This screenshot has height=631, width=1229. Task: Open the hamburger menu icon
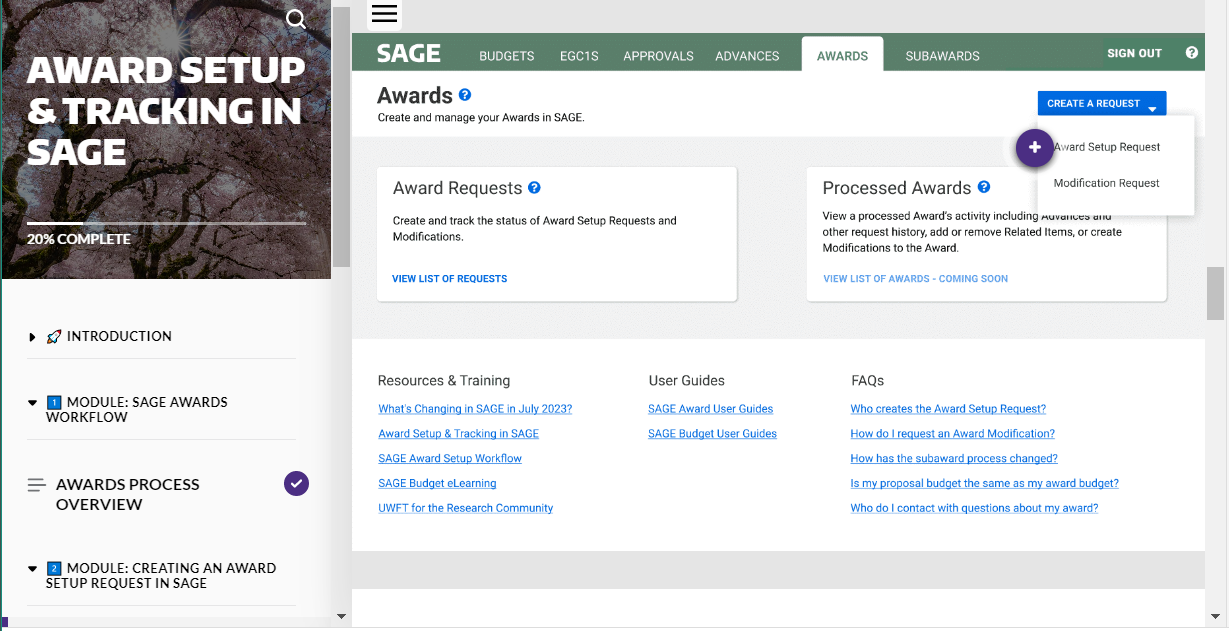(384, 14)
